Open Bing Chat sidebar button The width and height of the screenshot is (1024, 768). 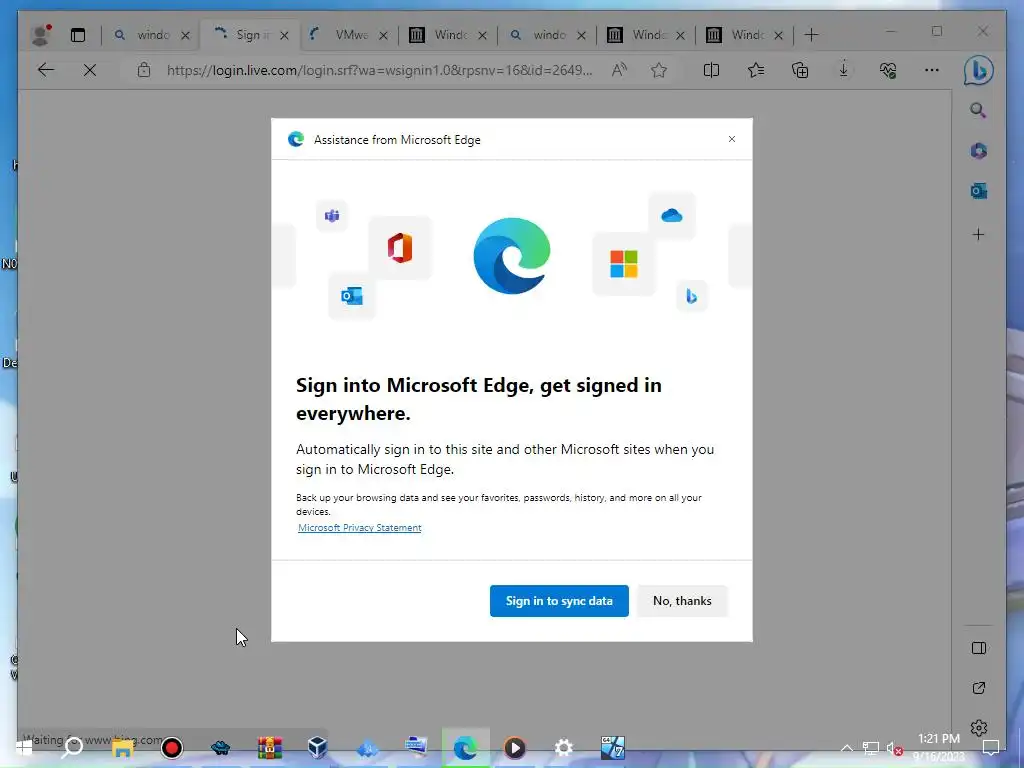pyautogui.click(x=978, y=71)
